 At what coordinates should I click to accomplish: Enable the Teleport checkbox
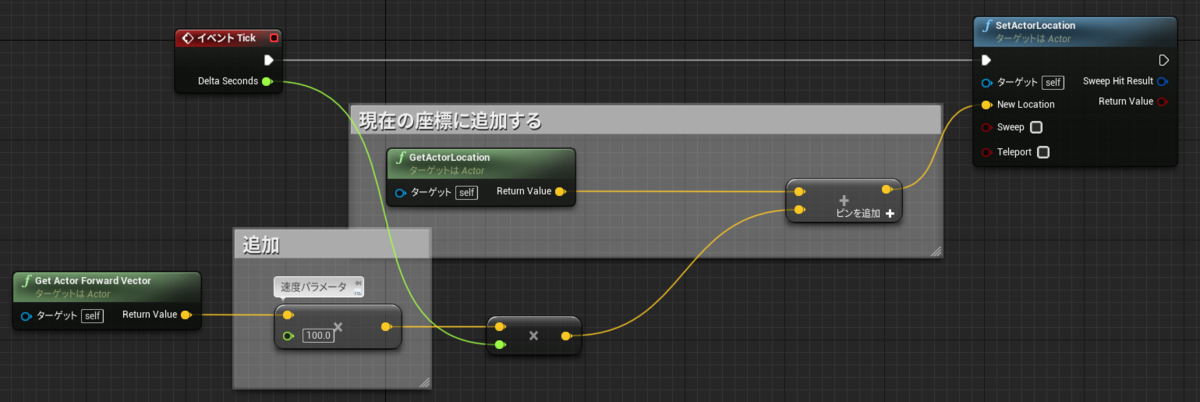click(1043, 152)
